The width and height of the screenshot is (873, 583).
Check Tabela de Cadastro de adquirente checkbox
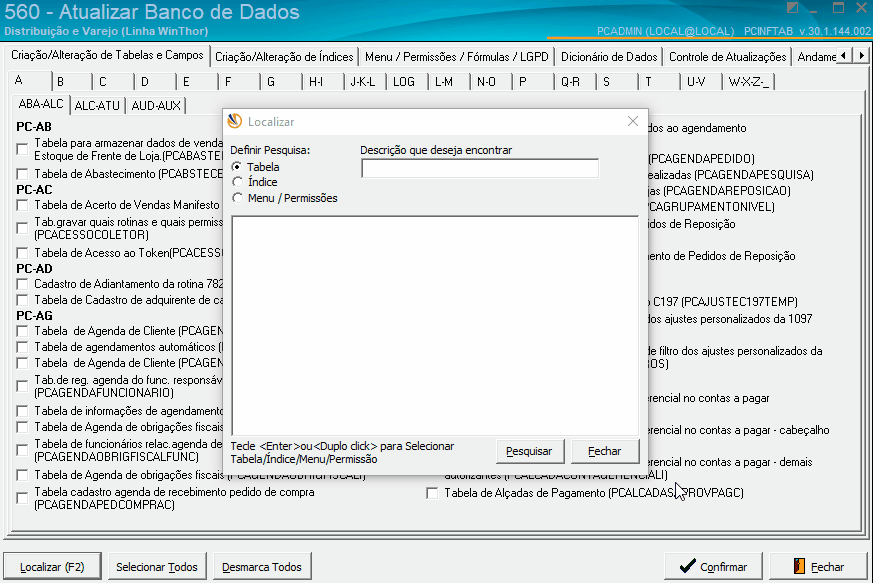click(22, 300)
